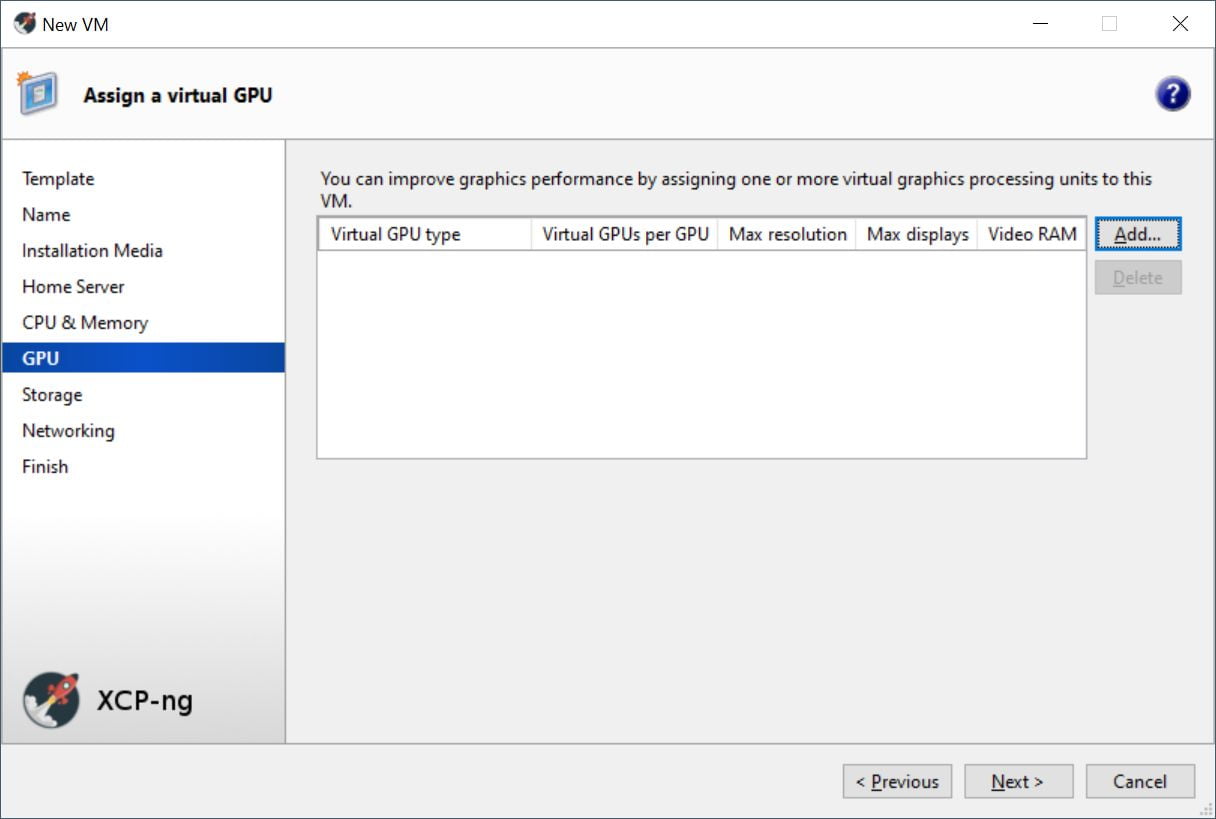Go to the Template step
The height and width of the screenshot is (819, 1216).
click(x=58, y=179)
